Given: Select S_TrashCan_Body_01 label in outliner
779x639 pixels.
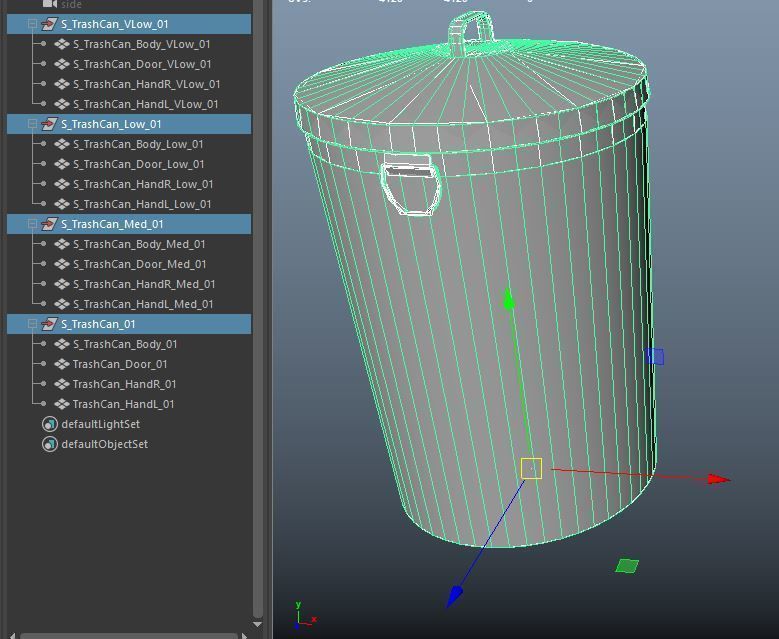Looking at the screenshot, I should tap(125, 344).
